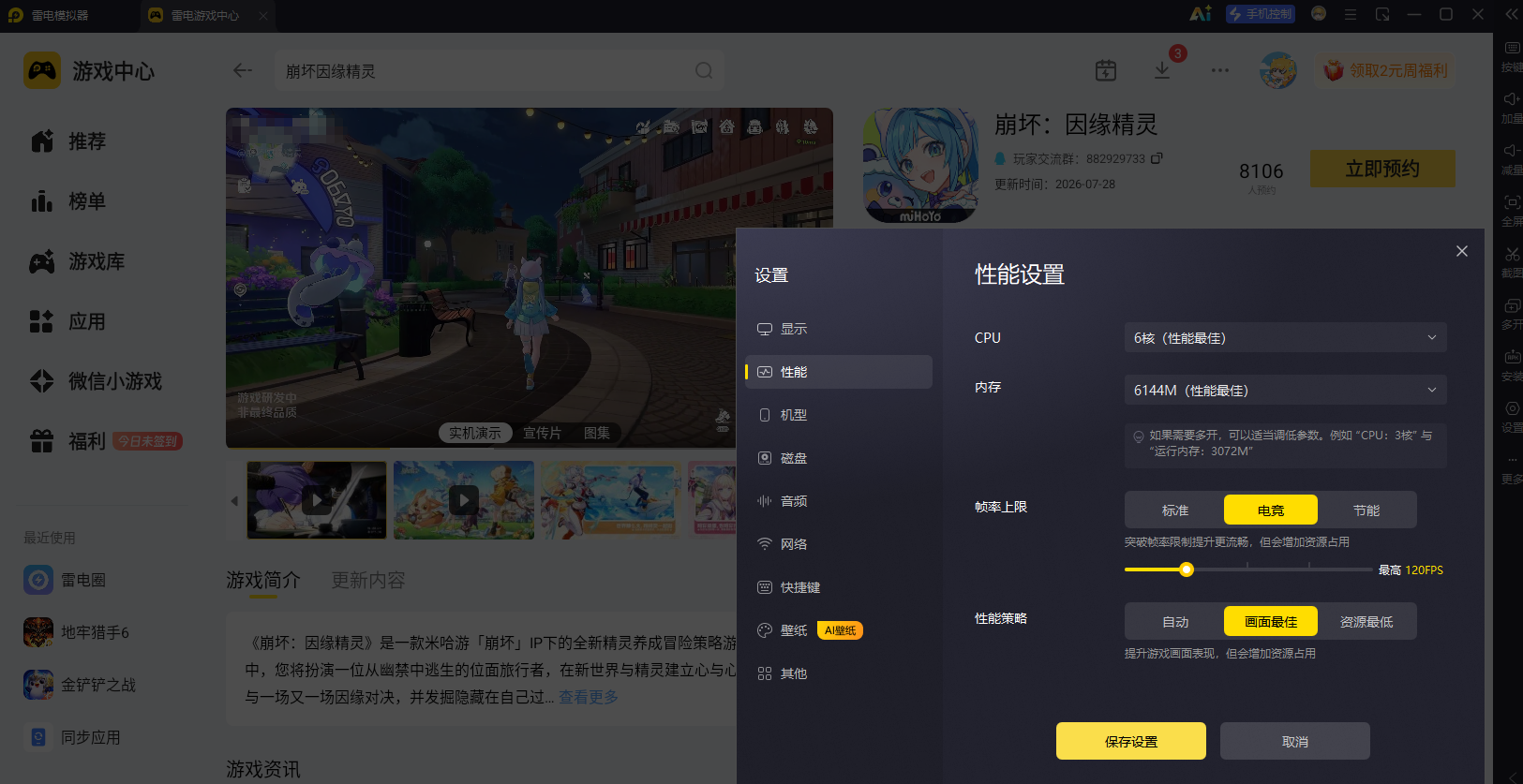Screen dimensions: 1523x784
Task: Click the back arrow in game center
Action: click(243, 70)
